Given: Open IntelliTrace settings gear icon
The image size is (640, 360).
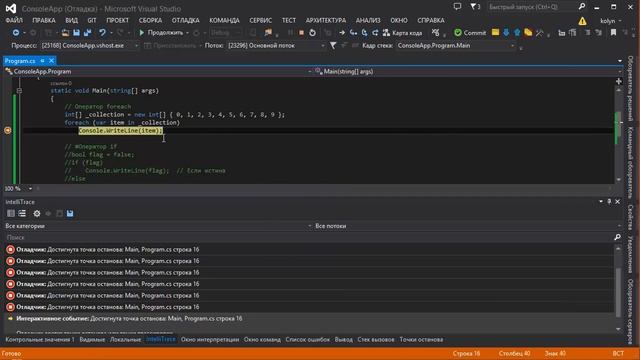Looking at the screenshot, I should click(x=37, y=213).
